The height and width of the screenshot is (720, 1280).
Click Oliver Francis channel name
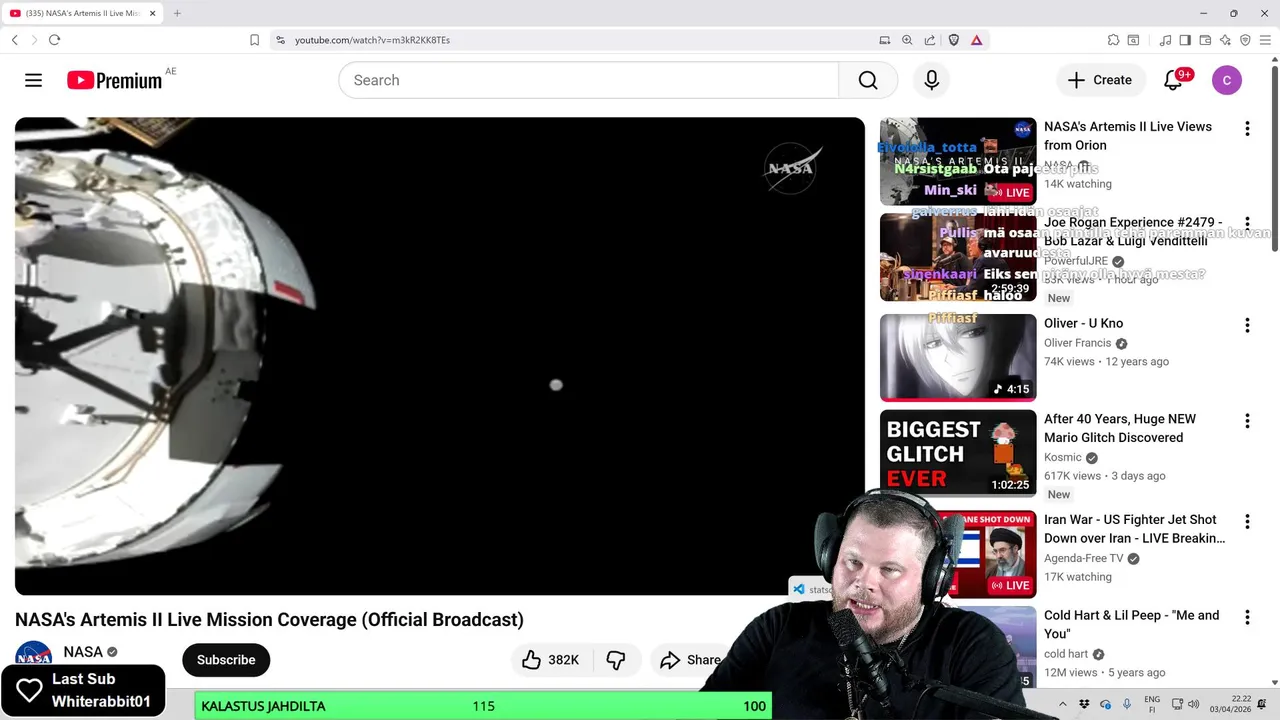click(x=1078, y=343)
